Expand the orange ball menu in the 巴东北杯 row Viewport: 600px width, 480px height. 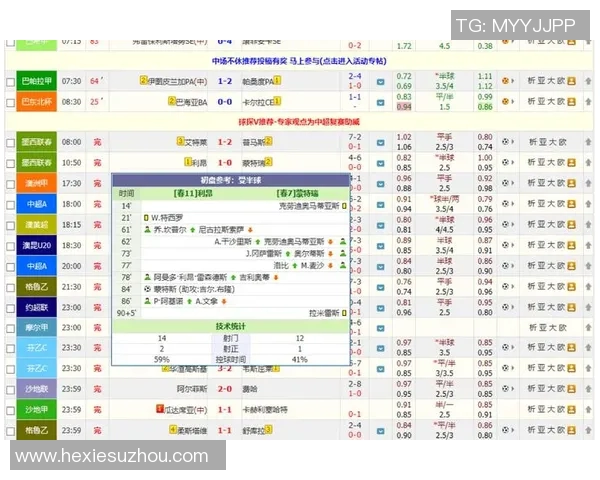coord(508,102)
